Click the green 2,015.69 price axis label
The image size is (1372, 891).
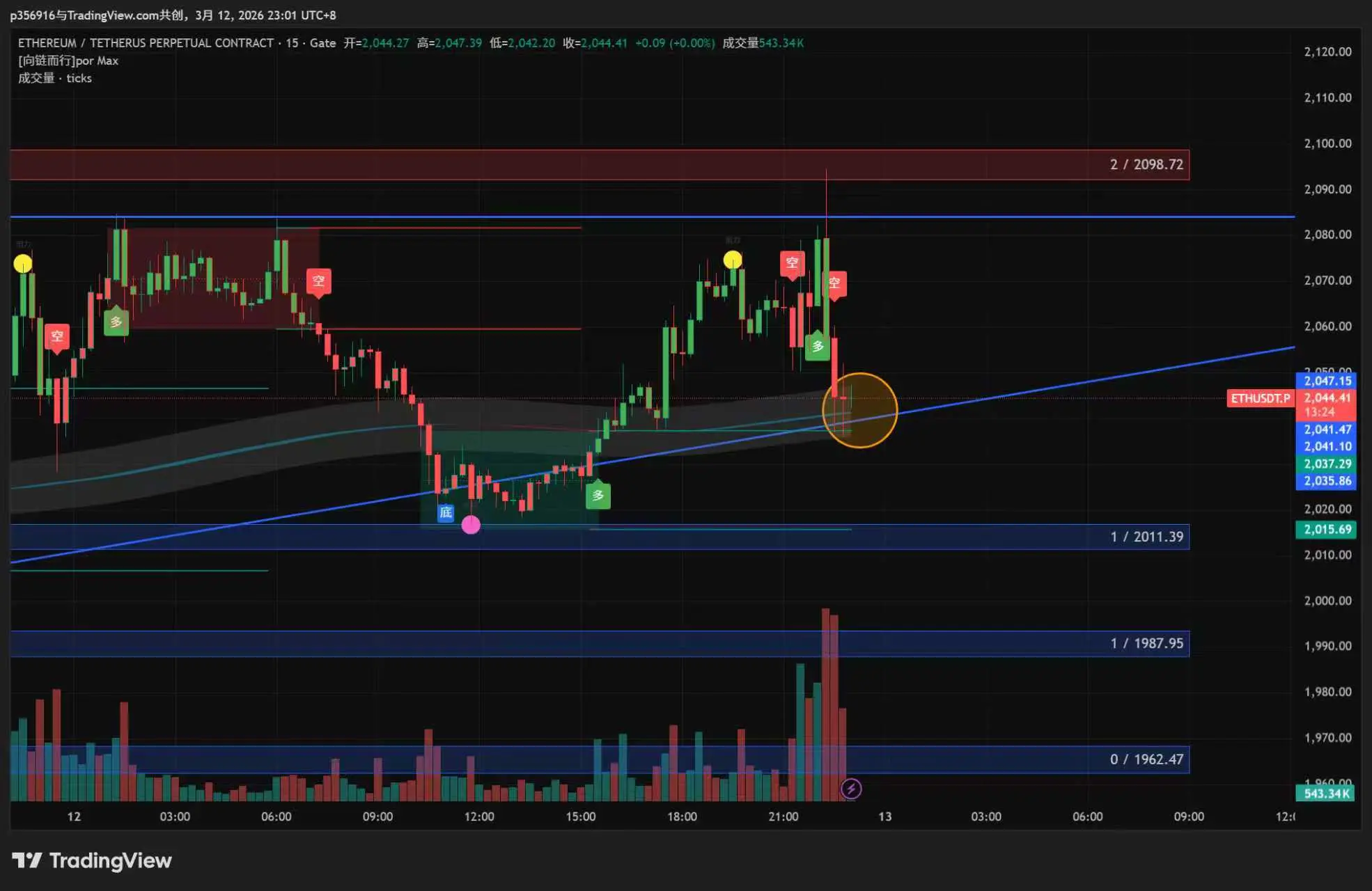1327,529
